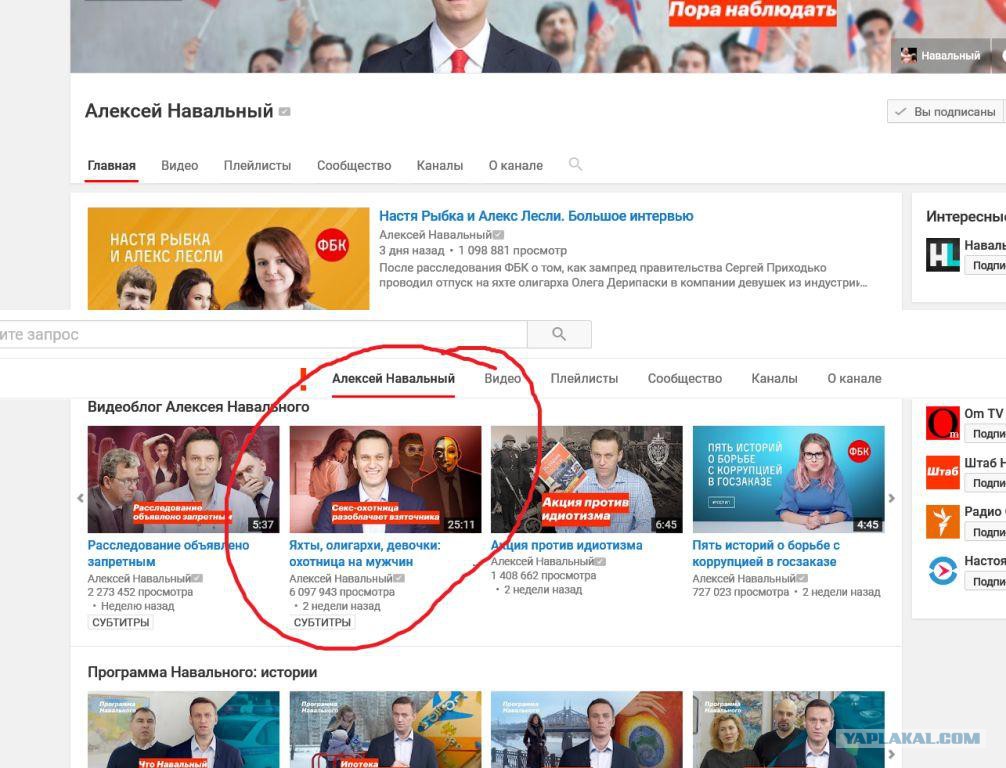Subscribe to Радио channel in sidebar

click(985, 533)
